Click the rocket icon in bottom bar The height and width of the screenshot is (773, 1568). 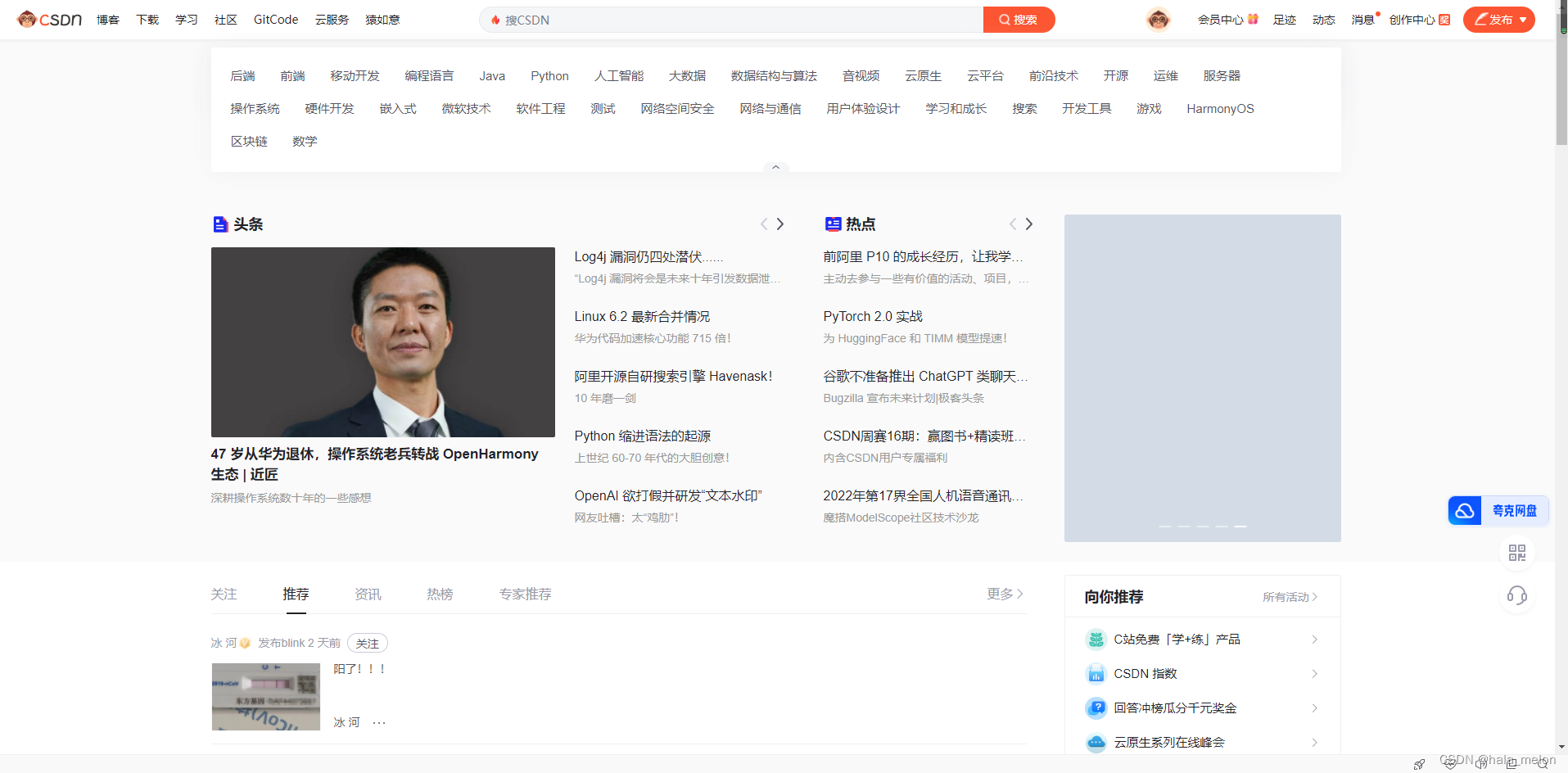[1419, 764]
